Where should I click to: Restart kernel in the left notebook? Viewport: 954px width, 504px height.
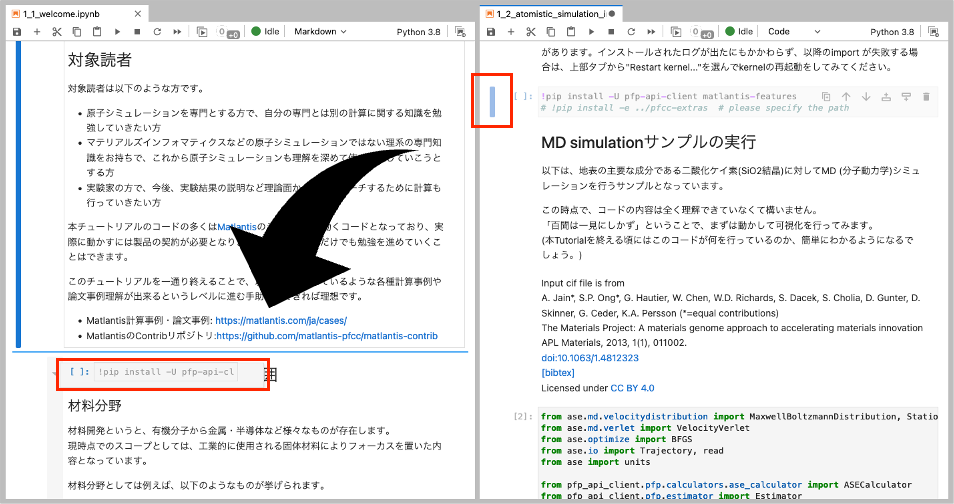pos(157,32)
